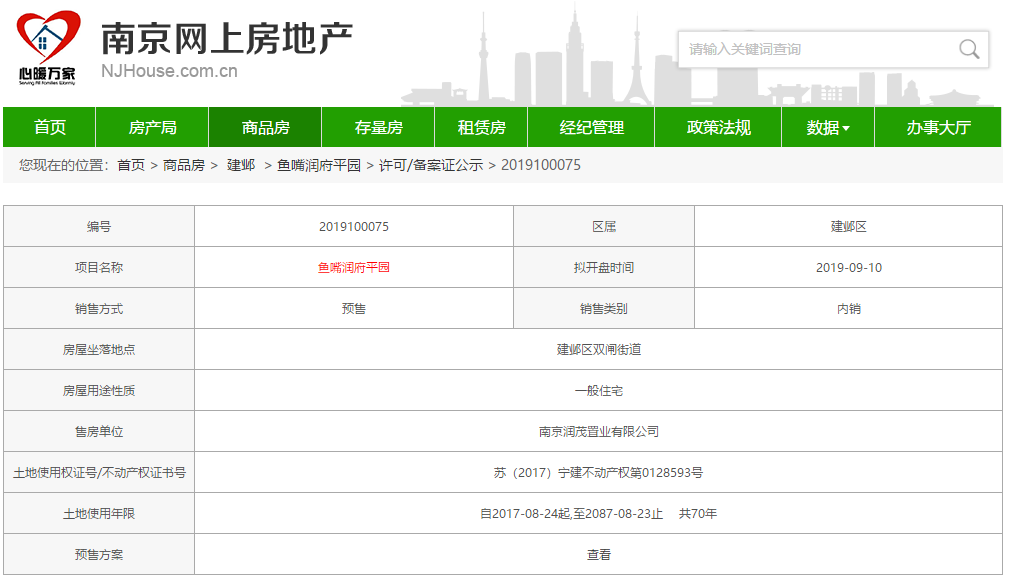This screenshot has width=1019, height=585.
Task: Navigate to 政策法规 page
Action: point(718,127)
